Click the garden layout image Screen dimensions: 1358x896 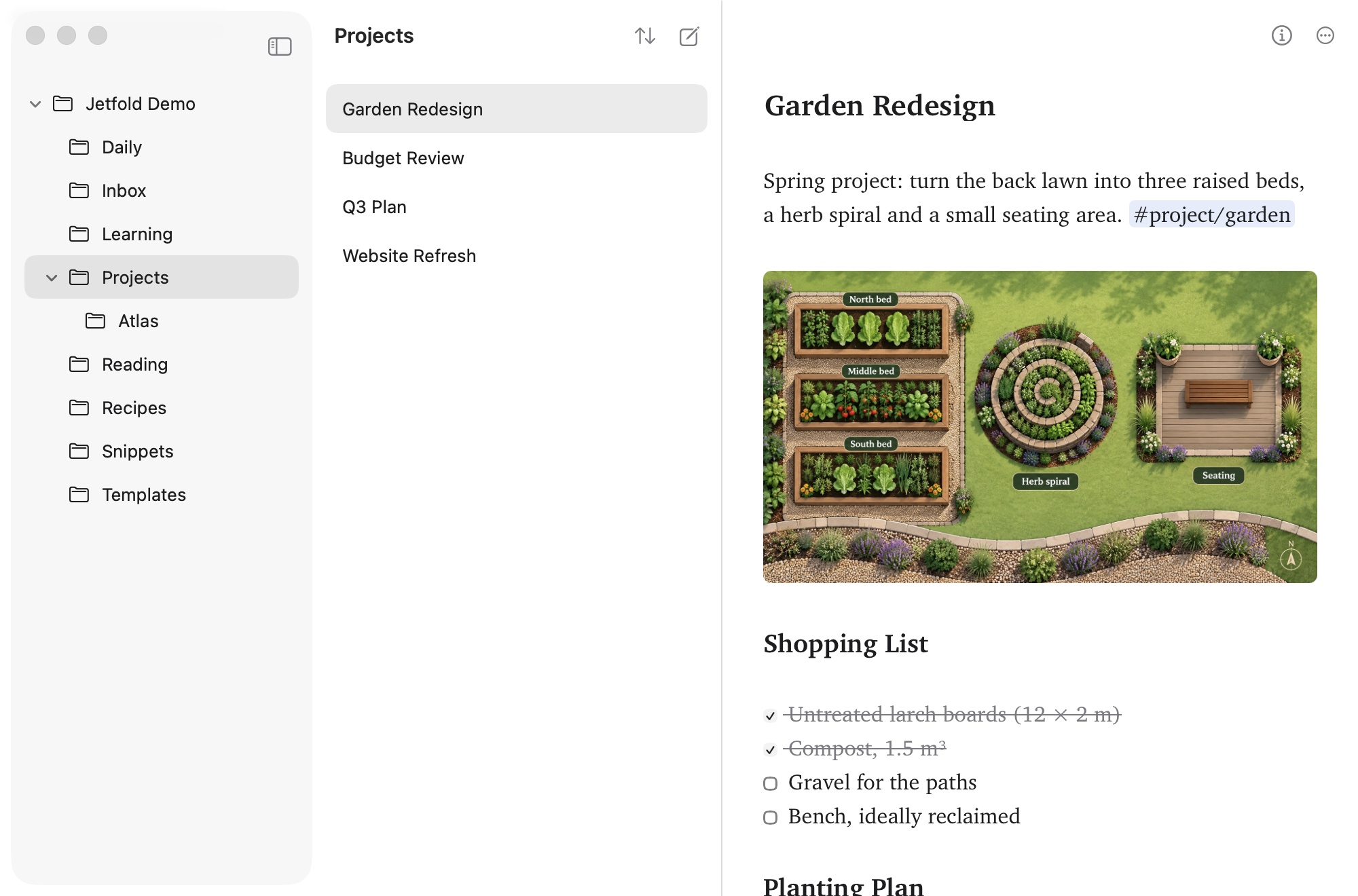(x=1040, y=426)
